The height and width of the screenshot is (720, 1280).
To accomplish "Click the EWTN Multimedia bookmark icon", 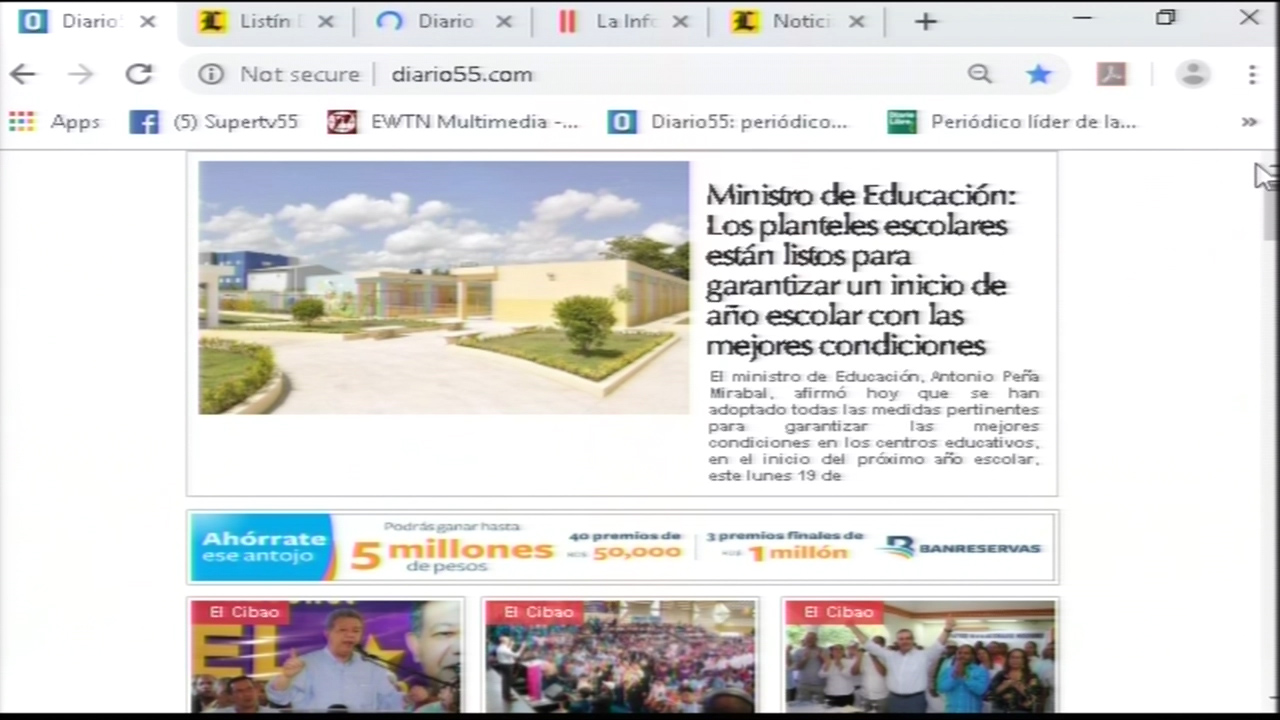I will pyautogui.click(x=342, y=121).
